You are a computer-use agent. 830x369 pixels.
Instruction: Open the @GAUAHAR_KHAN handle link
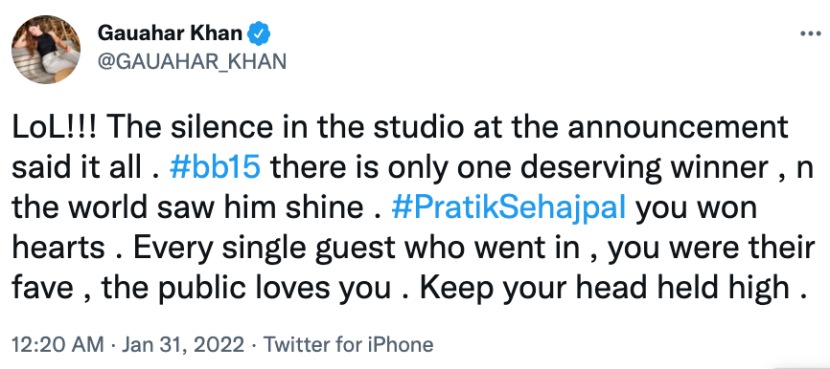[x=192, y=62]
